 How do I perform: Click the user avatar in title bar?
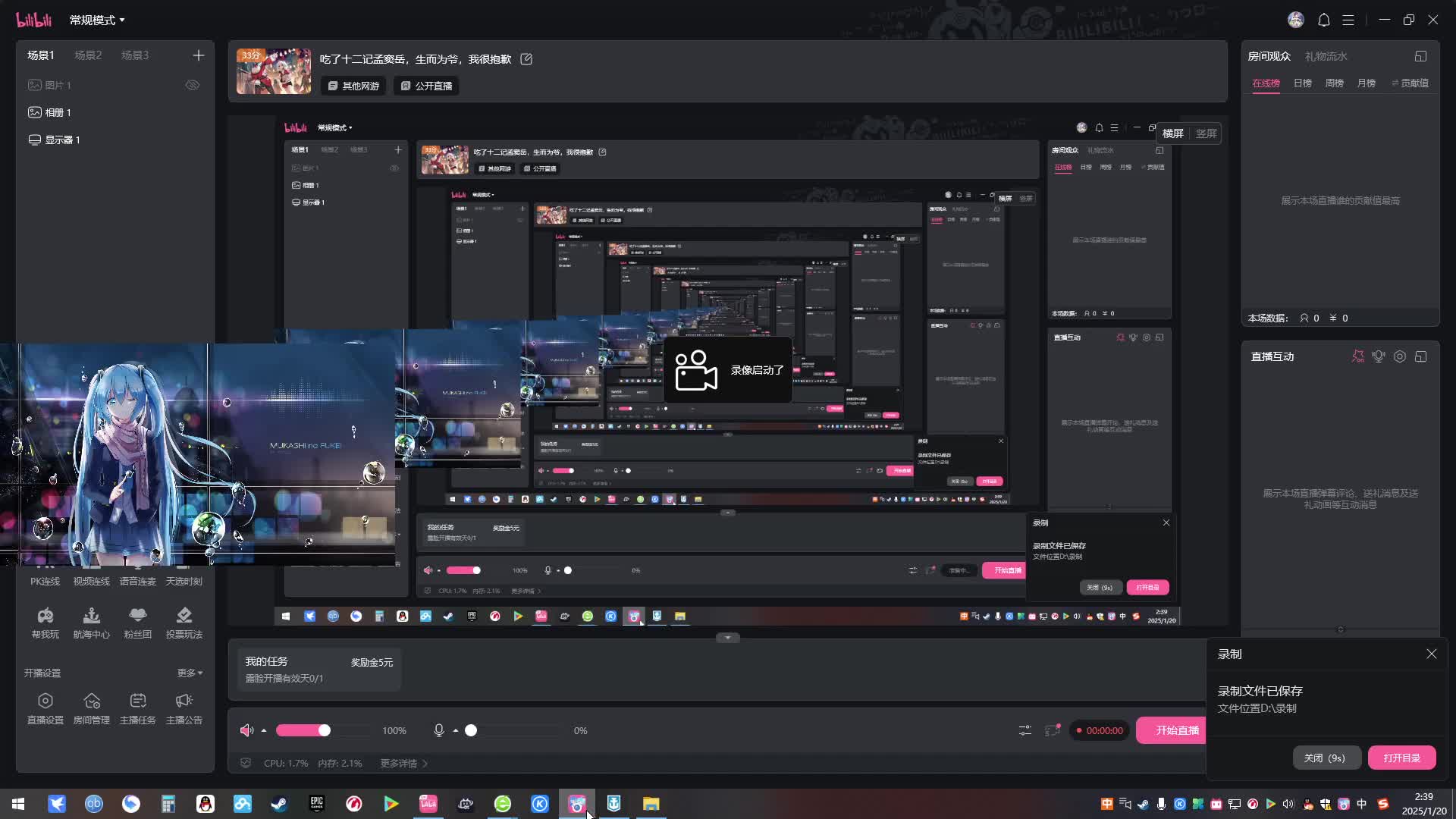(x=1296, y=20)
